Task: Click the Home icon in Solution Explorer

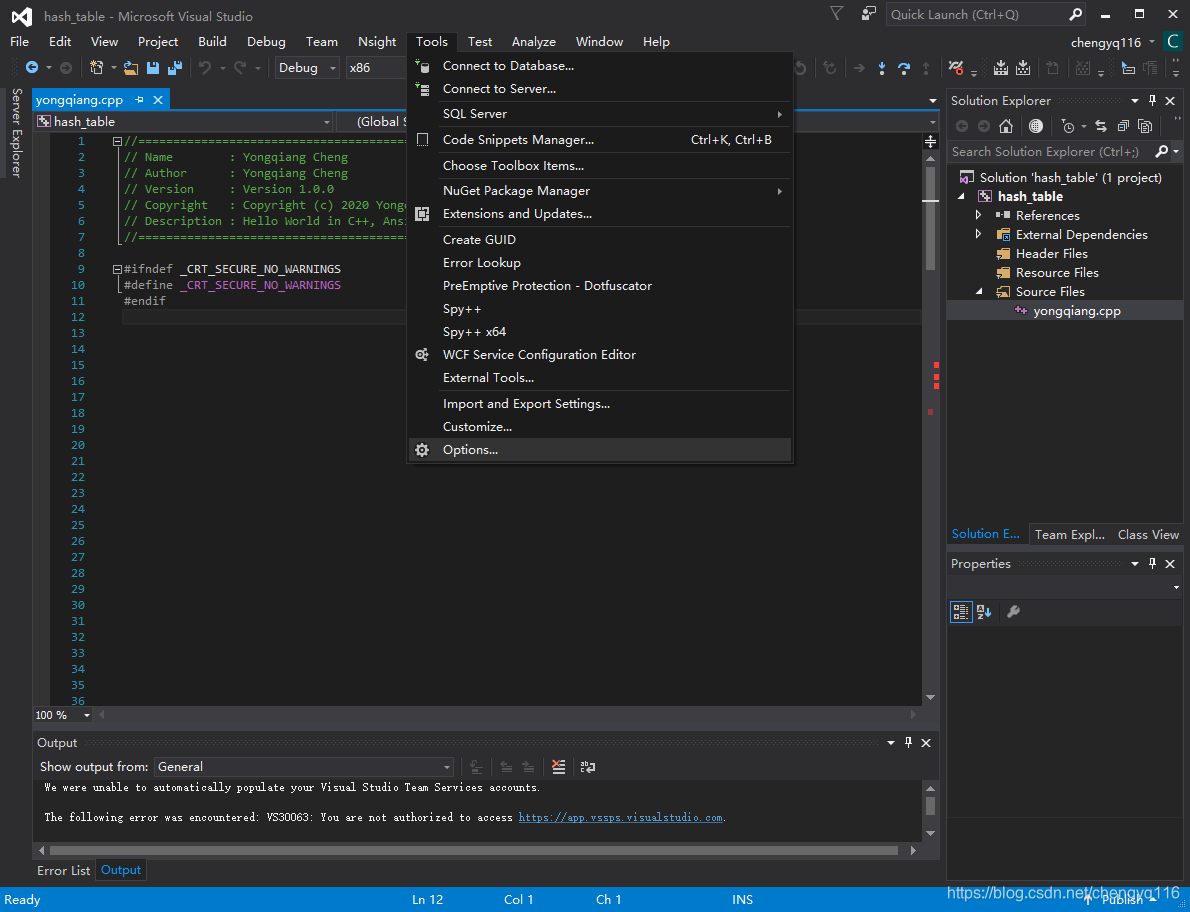Action: point(1006,126)
